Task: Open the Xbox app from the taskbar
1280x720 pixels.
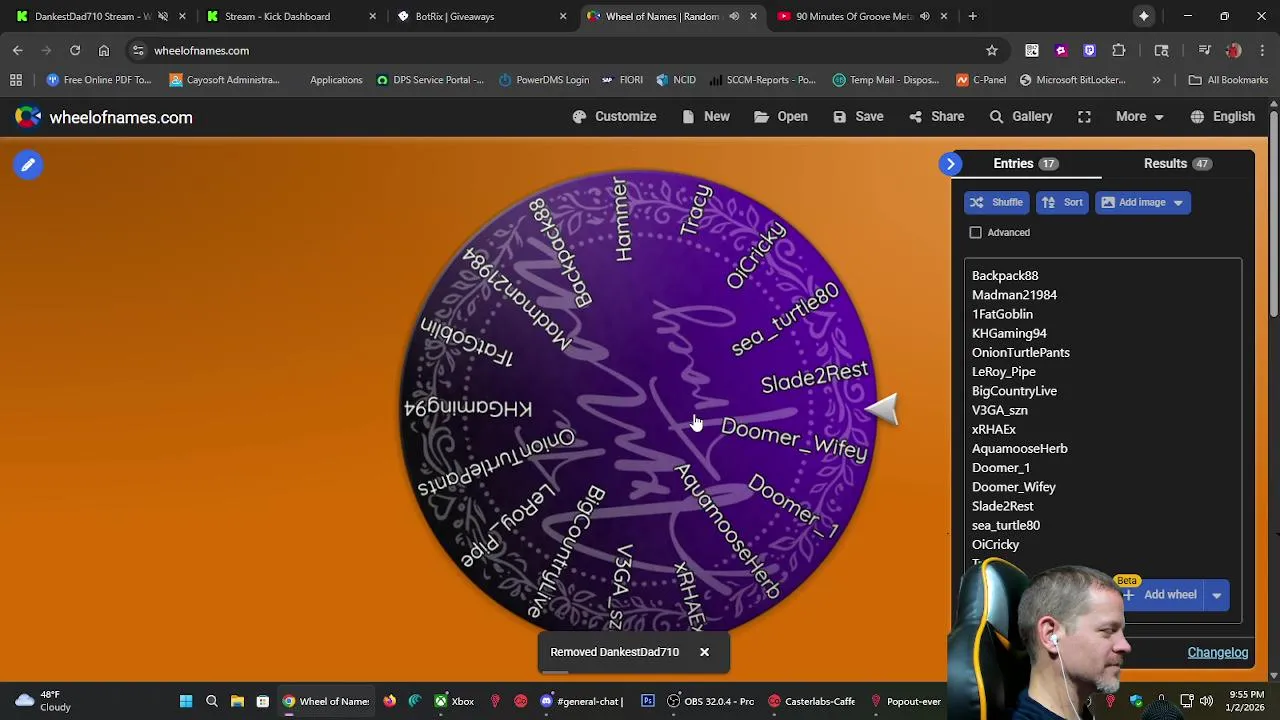Action: coord(453,701)
